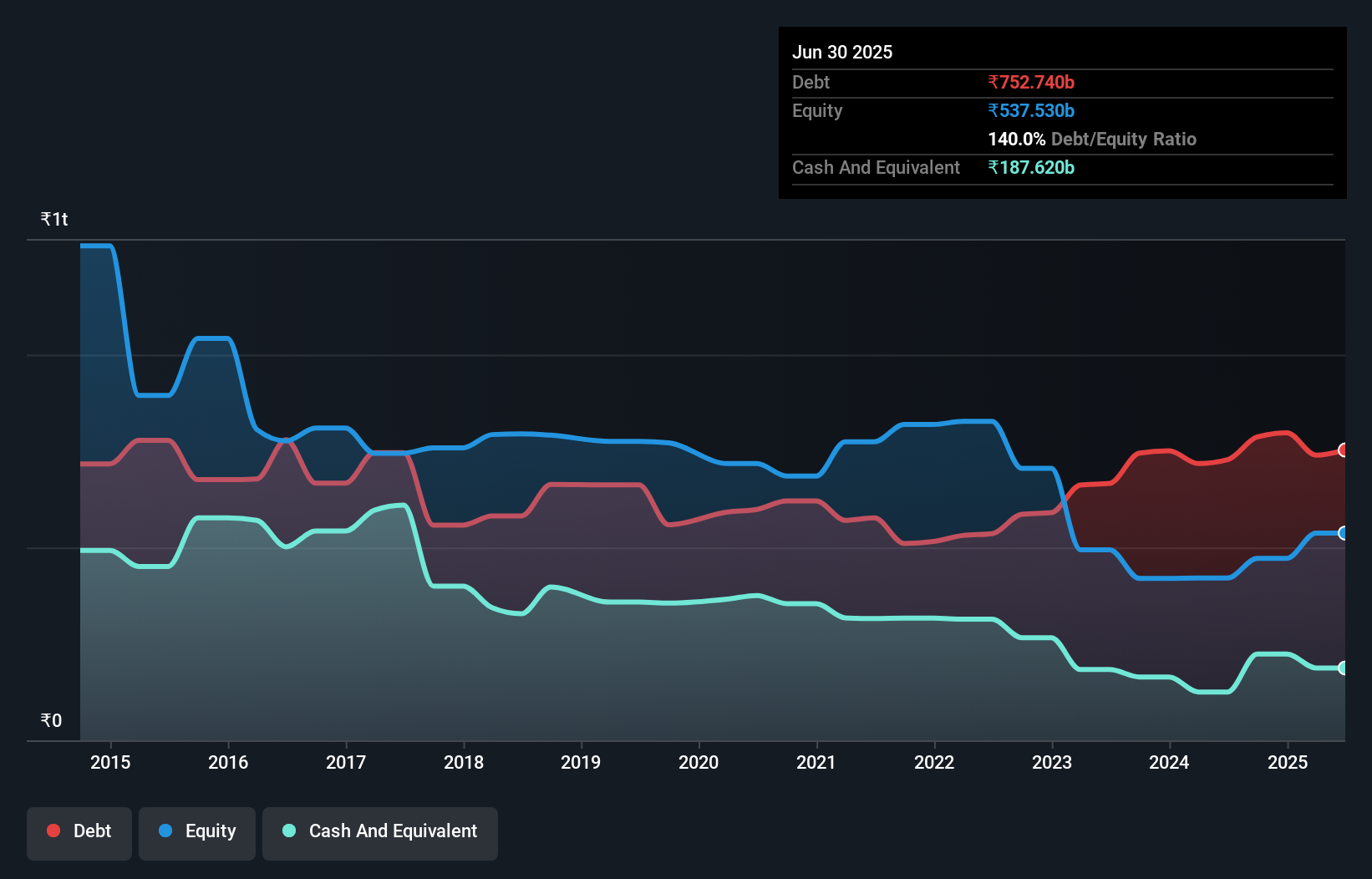Click the teal Cash And Equivalent dot icon
This screenshot has width=1372, height=879.
288,831
